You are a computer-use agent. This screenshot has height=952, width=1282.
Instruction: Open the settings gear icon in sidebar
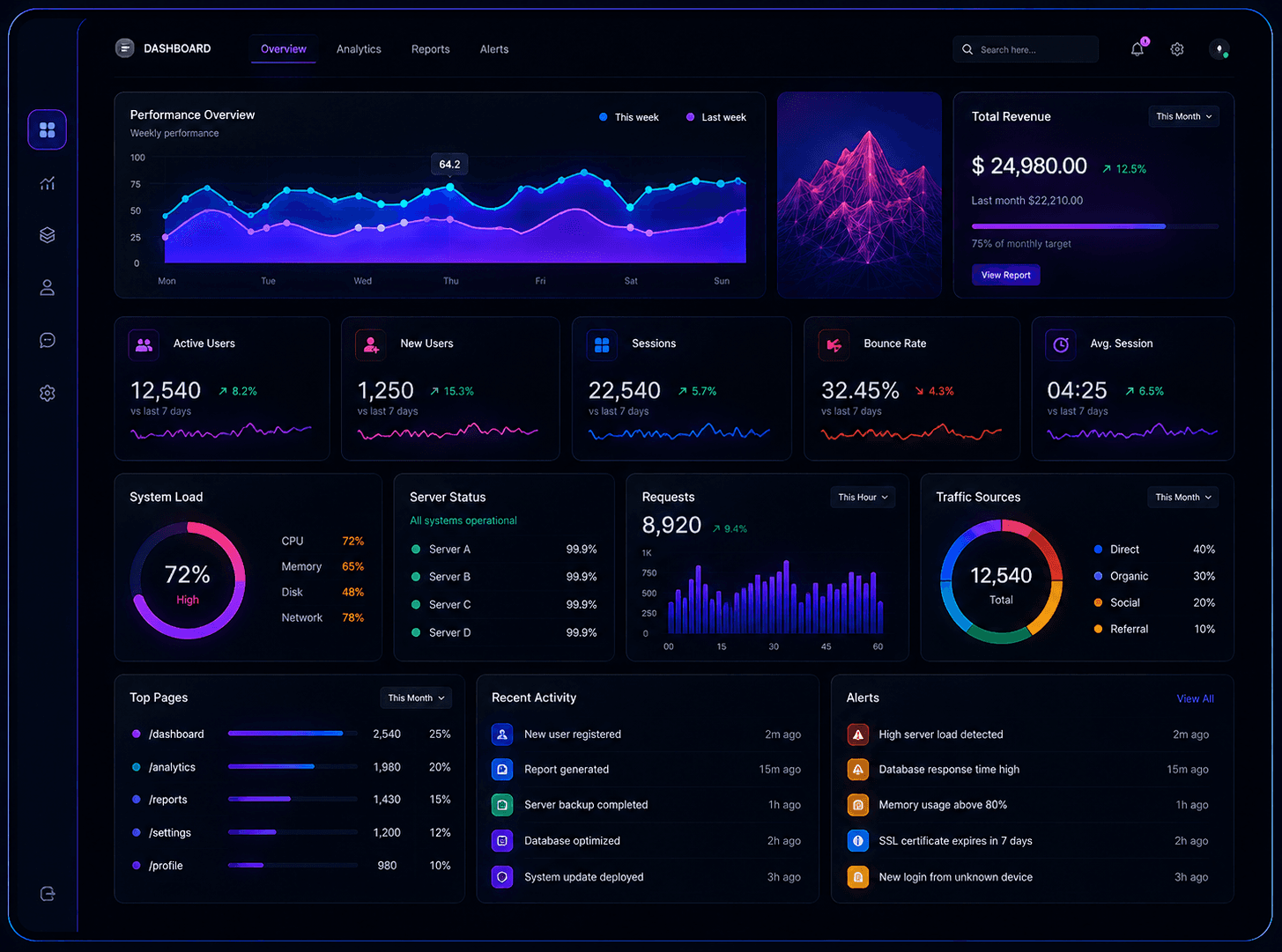click(48, 393)
